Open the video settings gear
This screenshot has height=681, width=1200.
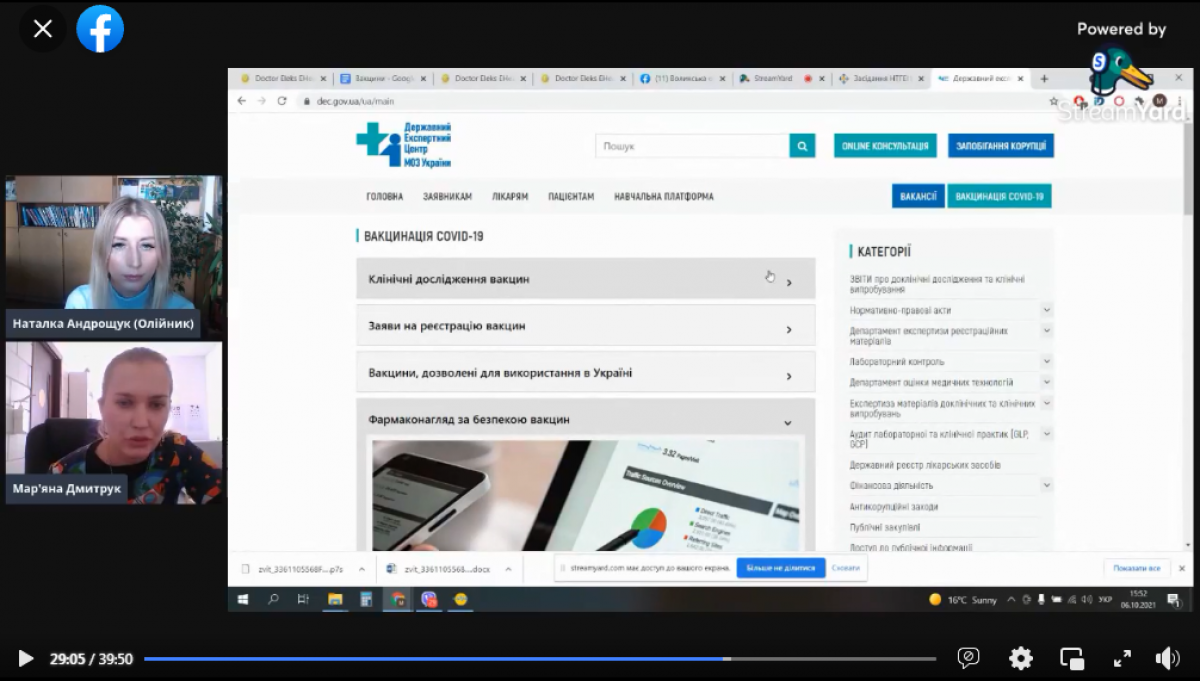pos(1020,658)
